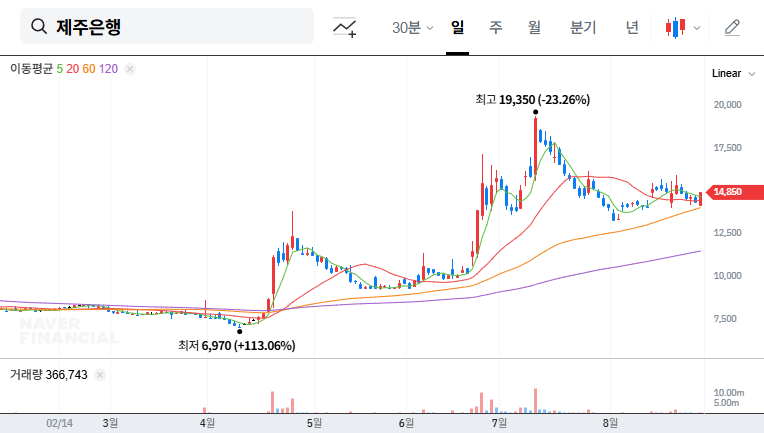Select the 월 monthly tab
The width and height of the screenshot is (764, 433).
[x=534, y=27]
